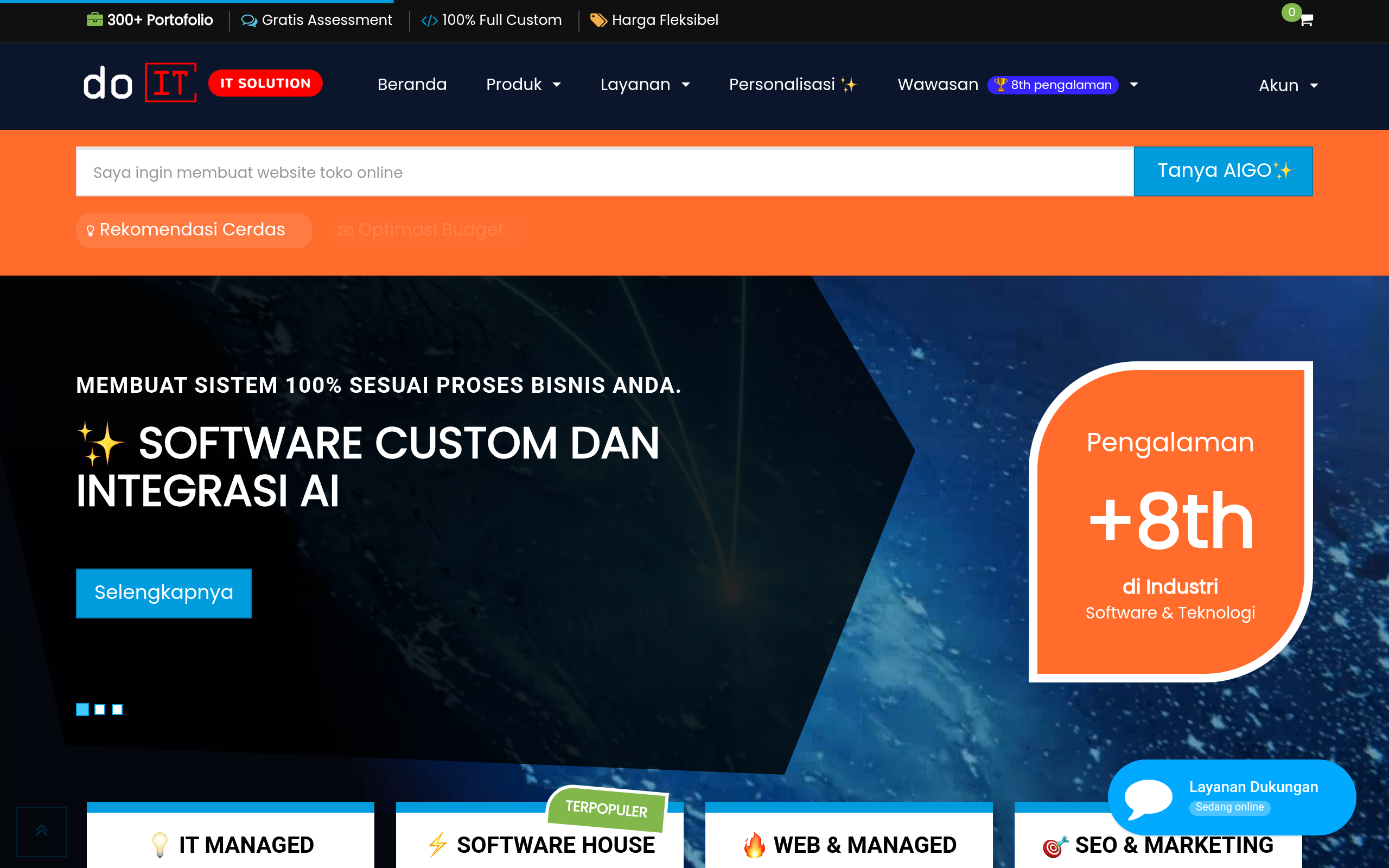Screen dimensions: 1389x868
Task: Open the Layanan Dukungan chat widget
Action: click(x=1232, y=797)
